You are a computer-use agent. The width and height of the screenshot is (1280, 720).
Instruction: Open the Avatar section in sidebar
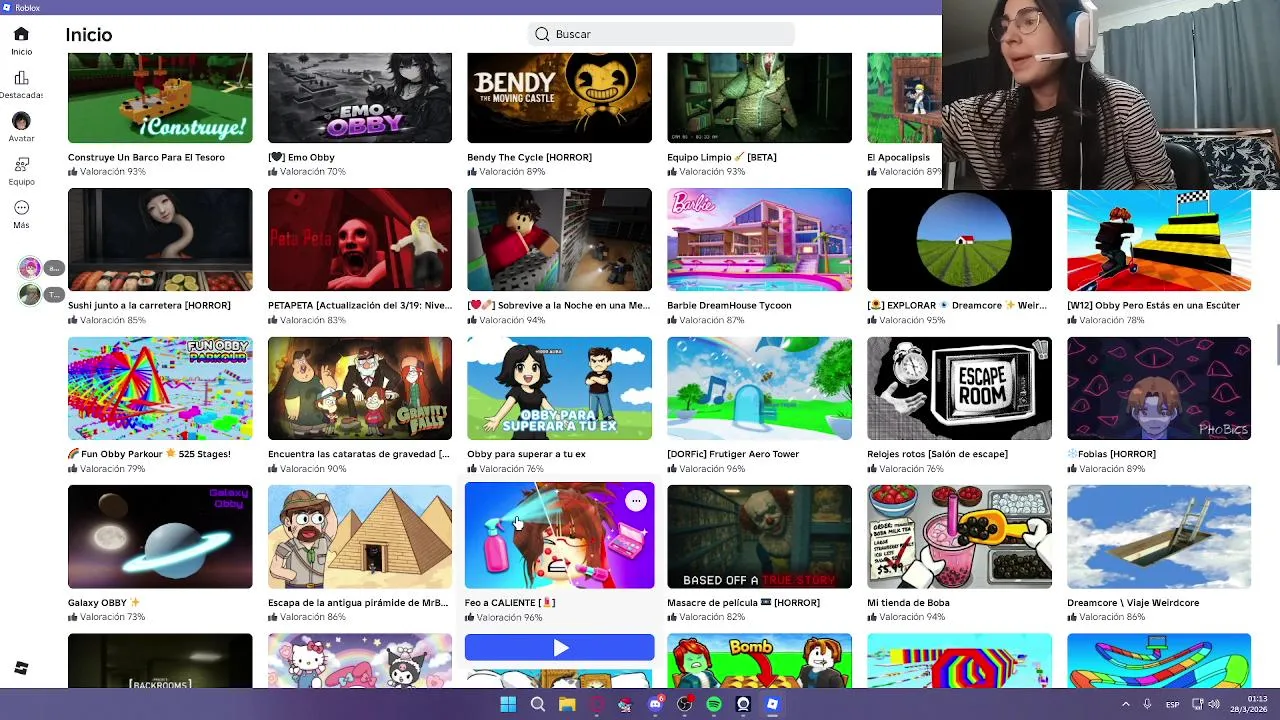pyautogui.click(x=21, y=121)
